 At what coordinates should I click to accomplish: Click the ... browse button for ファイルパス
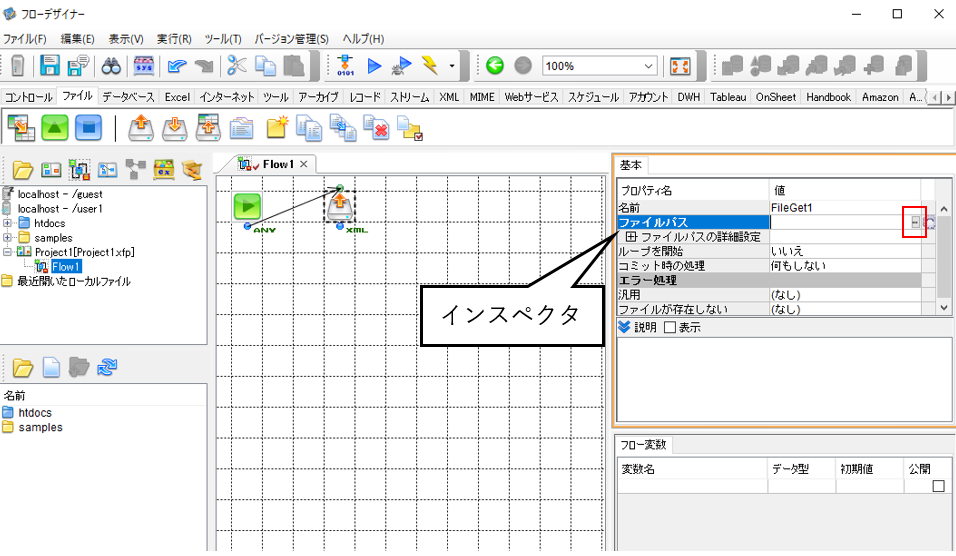click(x=915, y=223)
